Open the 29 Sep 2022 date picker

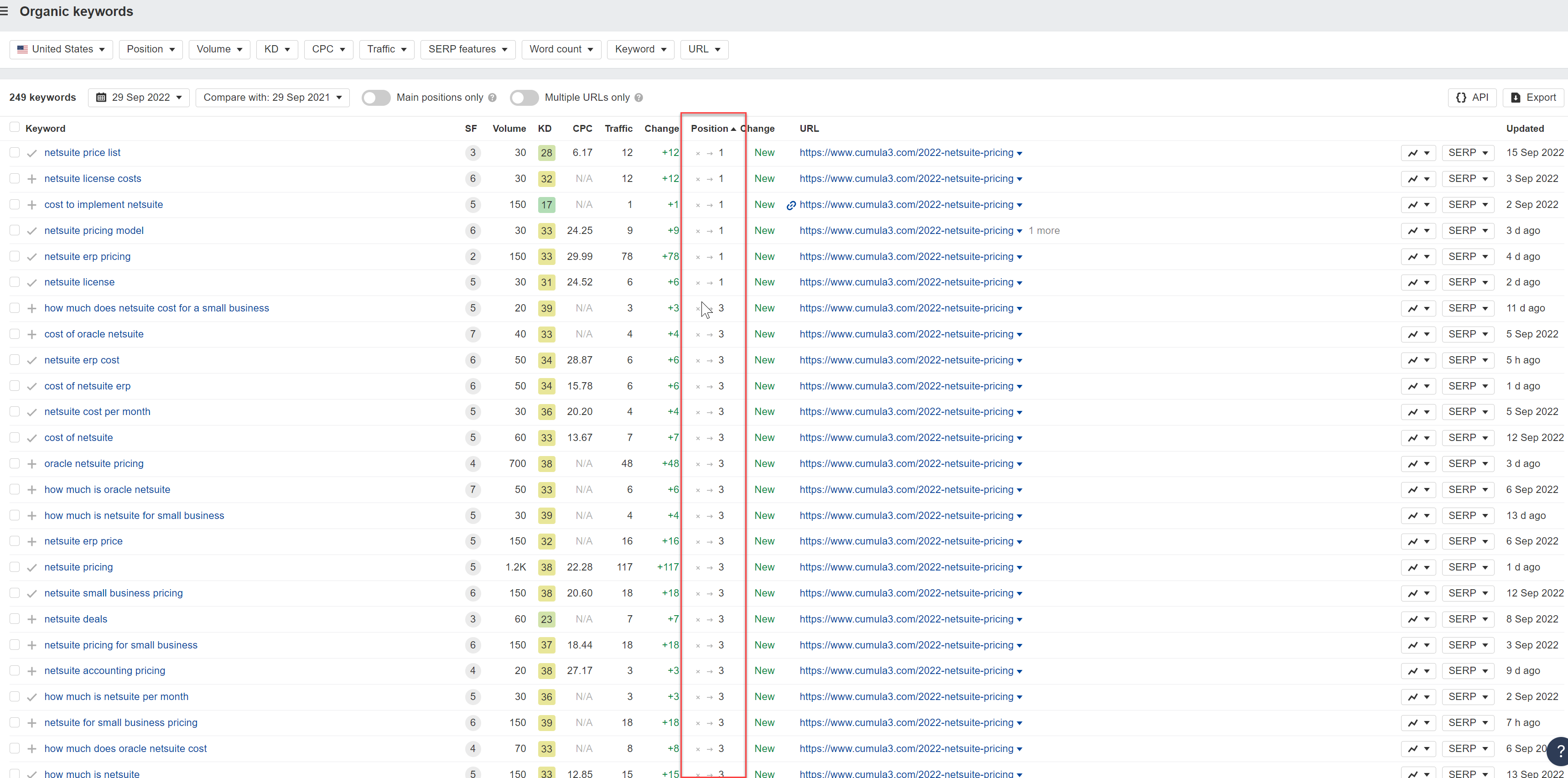coord(139,98)
